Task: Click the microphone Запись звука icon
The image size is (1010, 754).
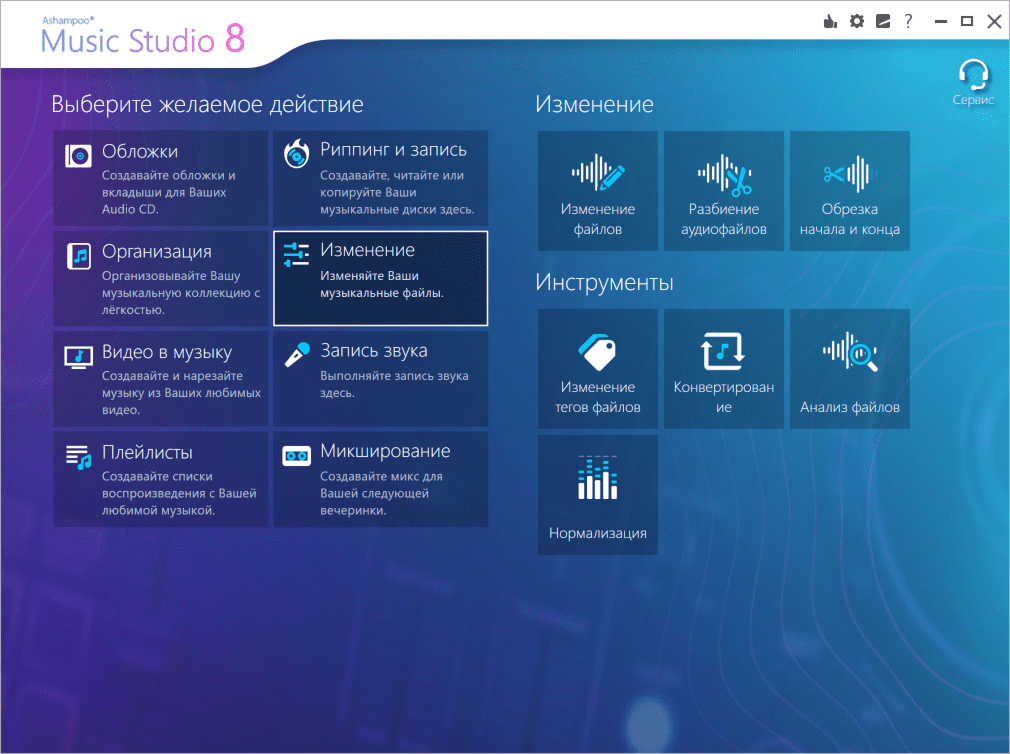Action: [x=298, y=355]
